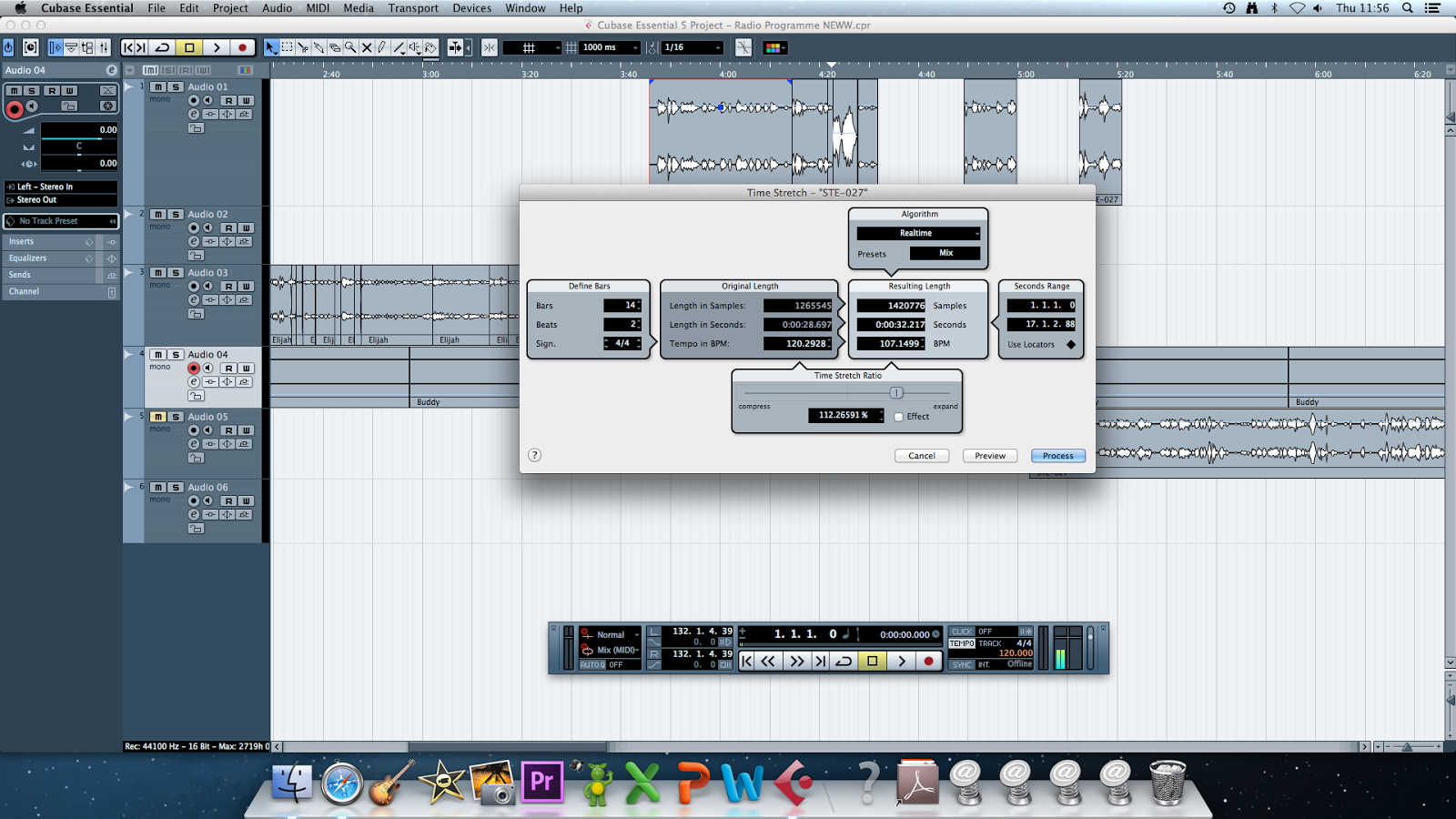Click Record in the transport panel
Image resolution: width=1456 pixels, height=819 pixels.
(928, 662)
